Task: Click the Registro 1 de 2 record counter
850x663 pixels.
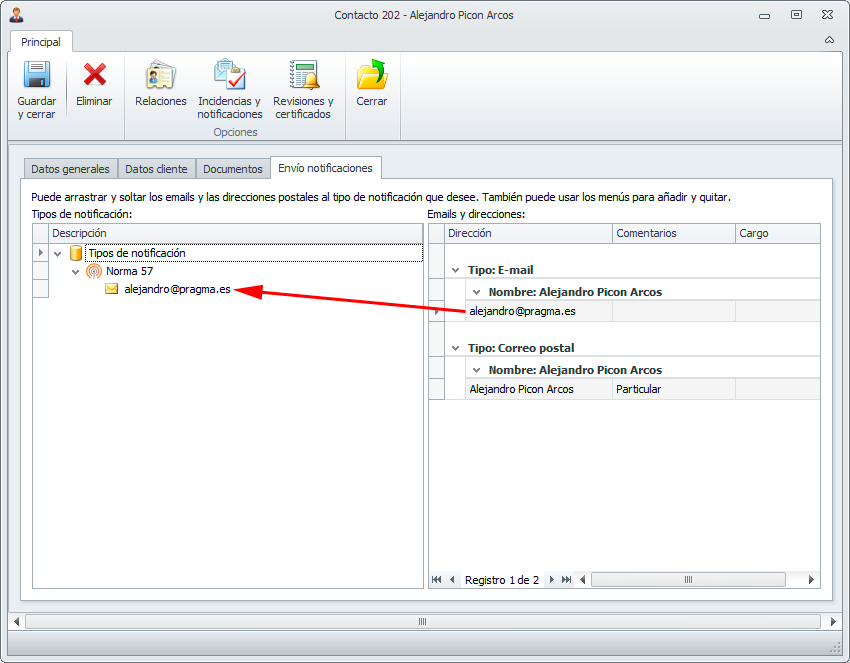Action: click(502, 580)
